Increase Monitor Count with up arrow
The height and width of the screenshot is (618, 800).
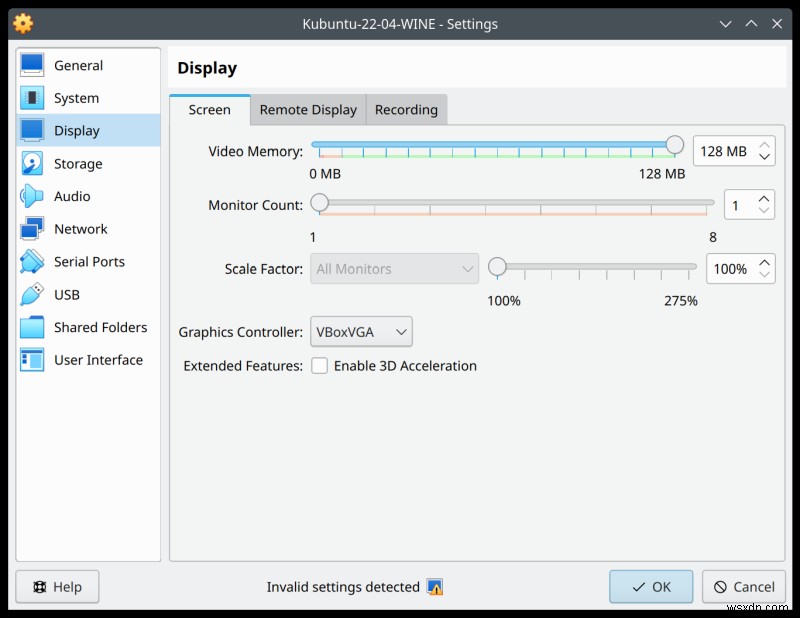(764, 199)
